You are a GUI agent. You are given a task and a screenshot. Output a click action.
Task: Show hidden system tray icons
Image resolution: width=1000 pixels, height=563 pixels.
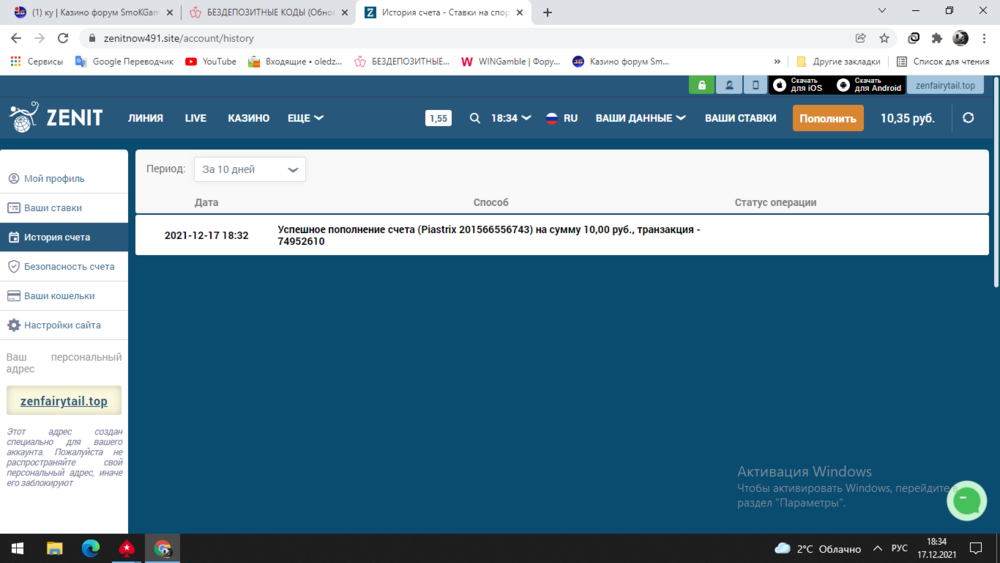click(878, 548)
